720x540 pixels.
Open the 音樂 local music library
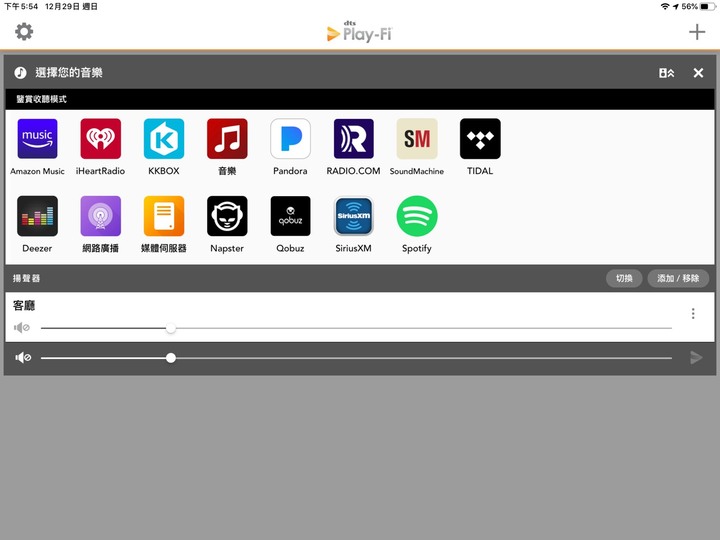227,139
